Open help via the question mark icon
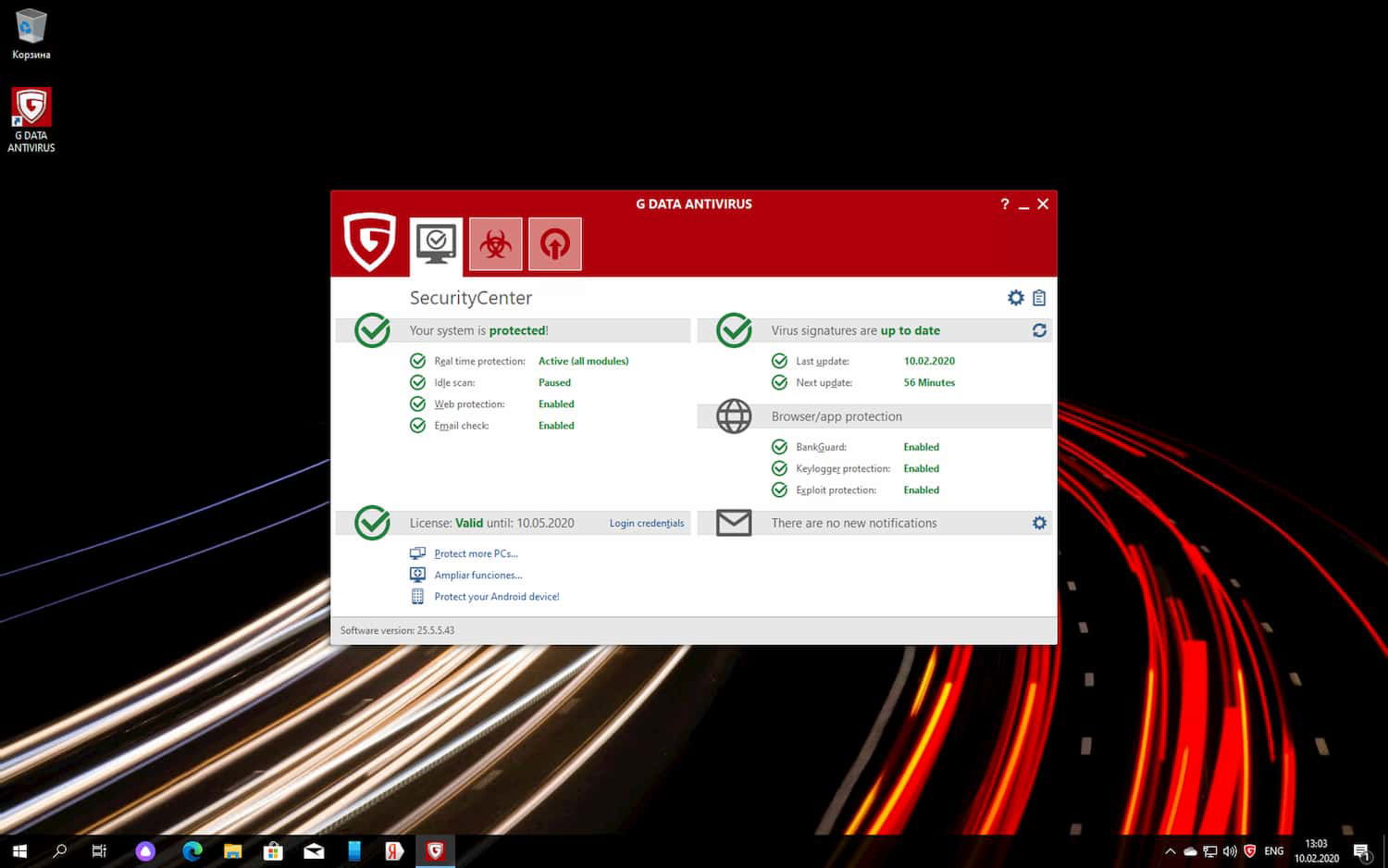Viewport: 1388px width, 868px height. click(x=1005, y=204)
